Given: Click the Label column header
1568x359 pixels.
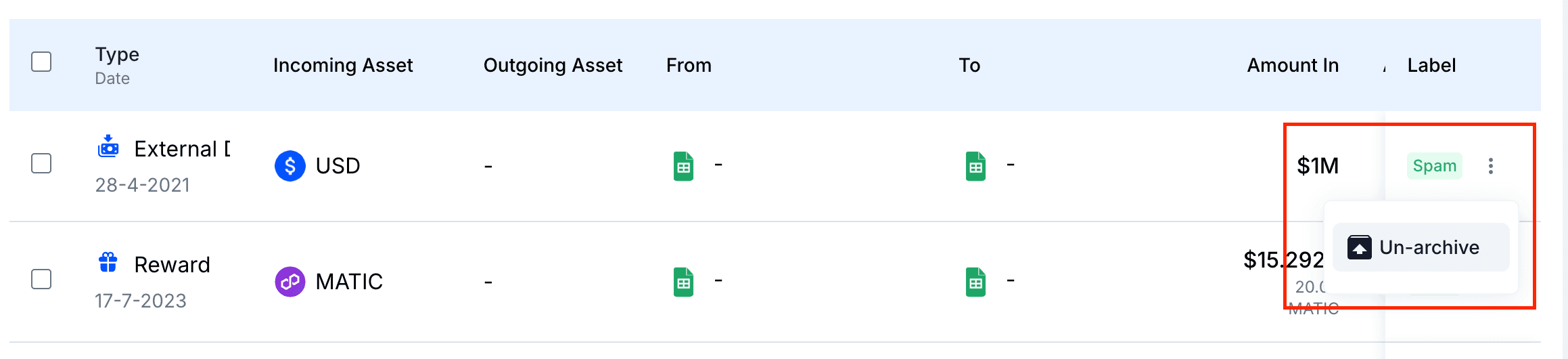Looking at the screenshot, I should point(1431,65).
